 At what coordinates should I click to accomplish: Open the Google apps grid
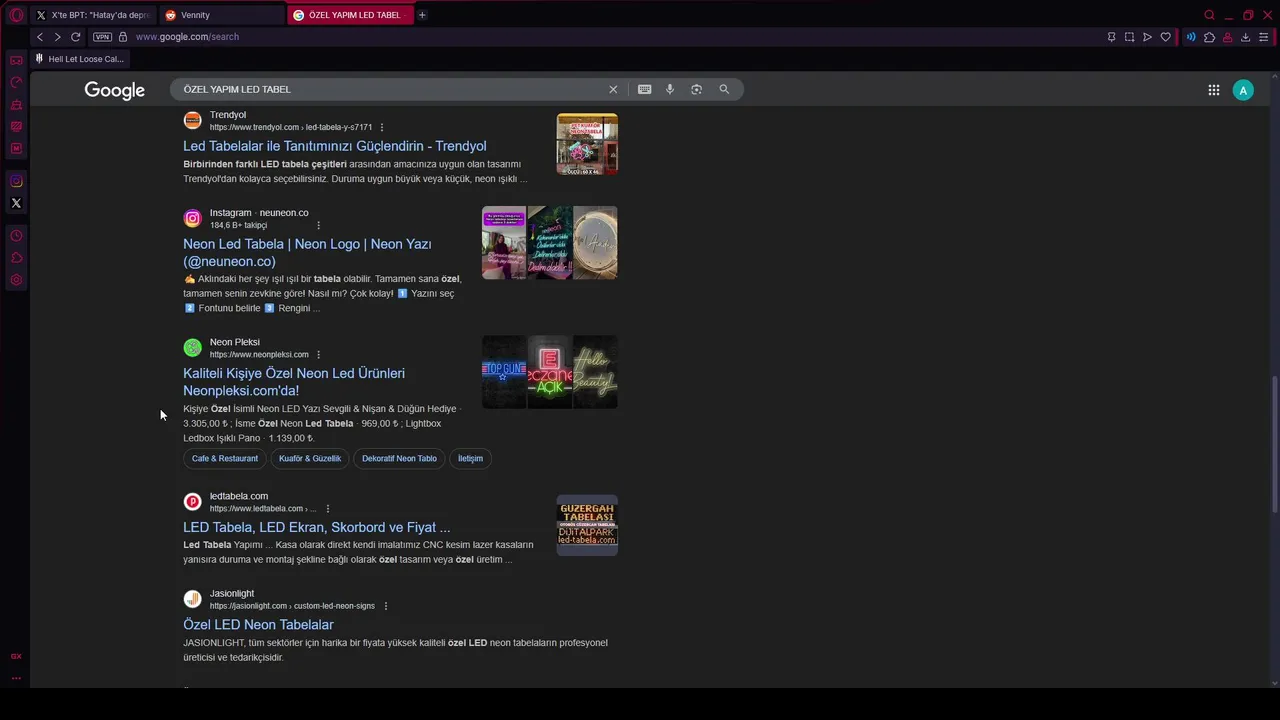click(x=1213, y=90)
